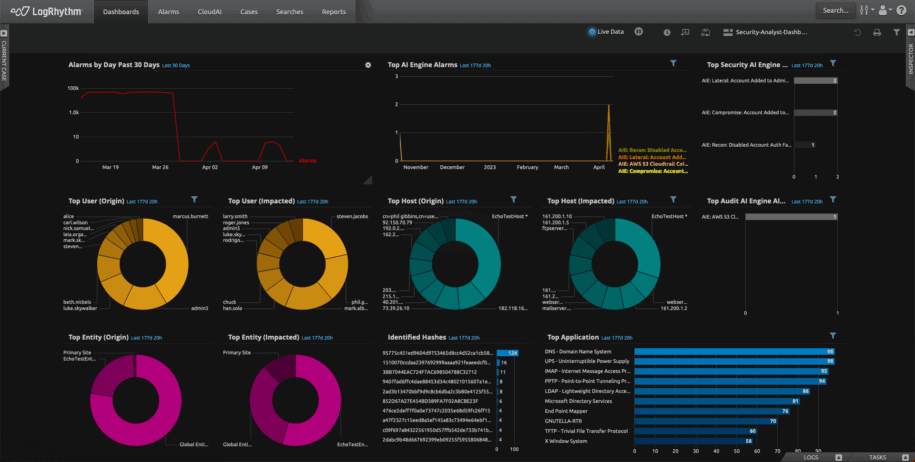Open the INSPECTOR side panel label
Viewport: 915px width, 462px height.
point(910,59)
